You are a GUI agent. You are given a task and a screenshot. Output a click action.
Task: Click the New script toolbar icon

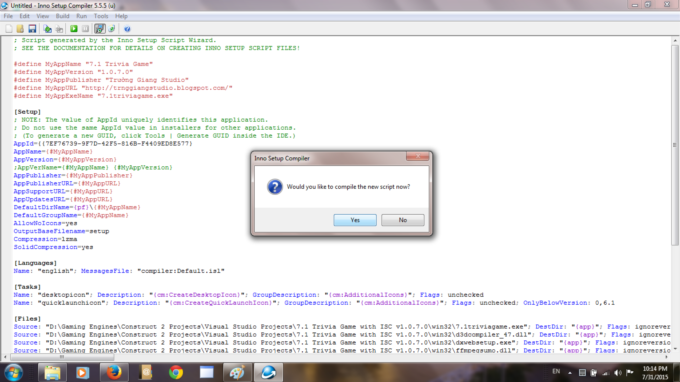[9, 29]
